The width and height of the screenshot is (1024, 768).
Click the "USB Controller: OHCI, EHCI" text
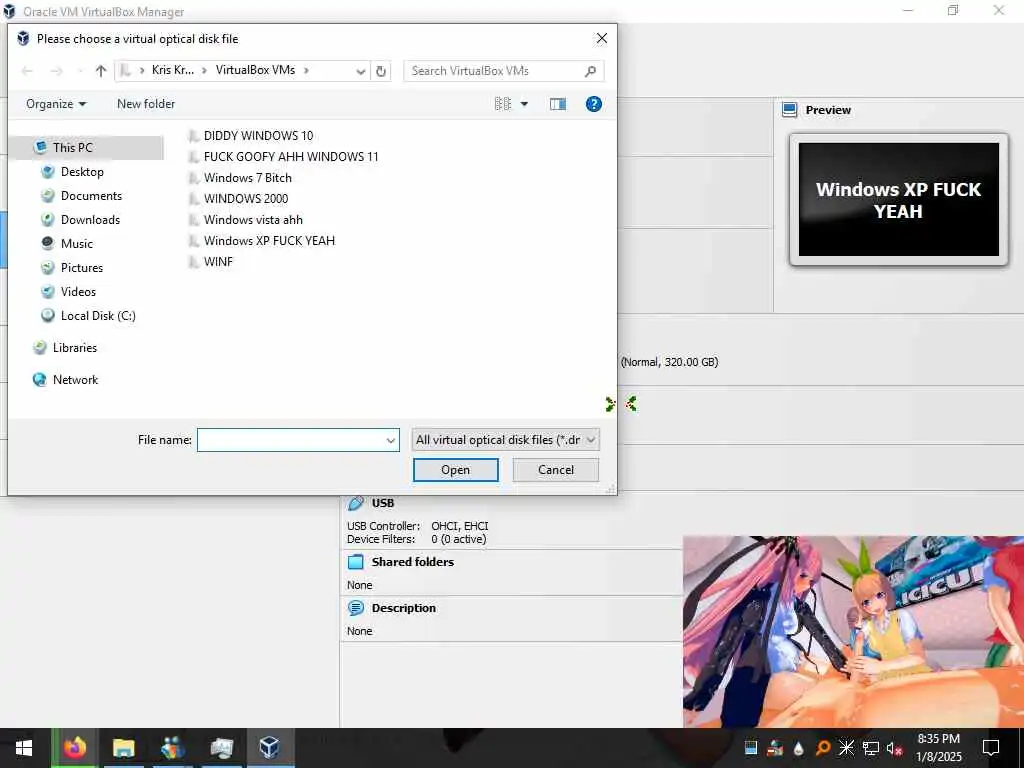pos(418,526)
